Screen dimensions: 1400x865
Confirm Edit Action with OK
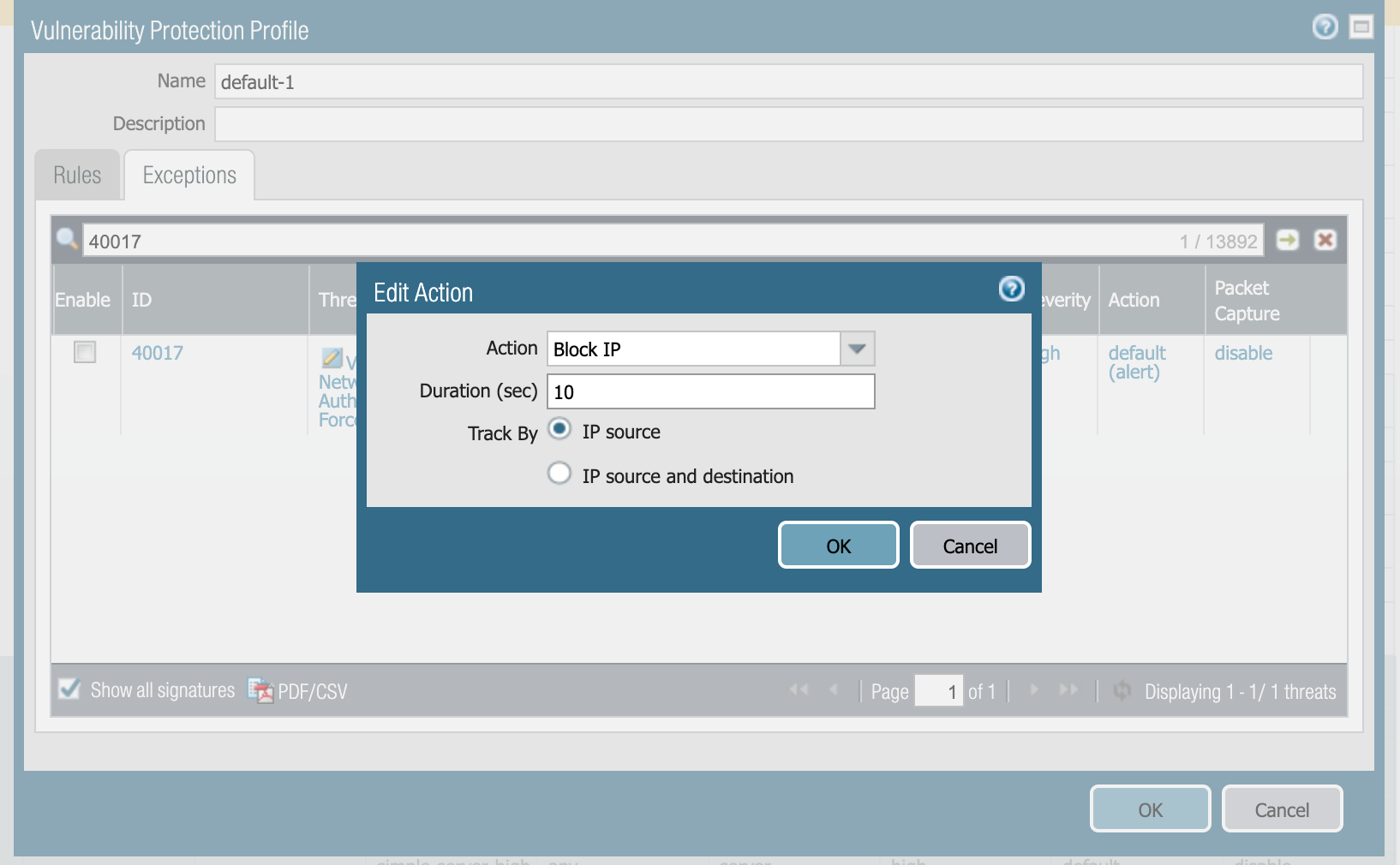click(x=838, y=546)
